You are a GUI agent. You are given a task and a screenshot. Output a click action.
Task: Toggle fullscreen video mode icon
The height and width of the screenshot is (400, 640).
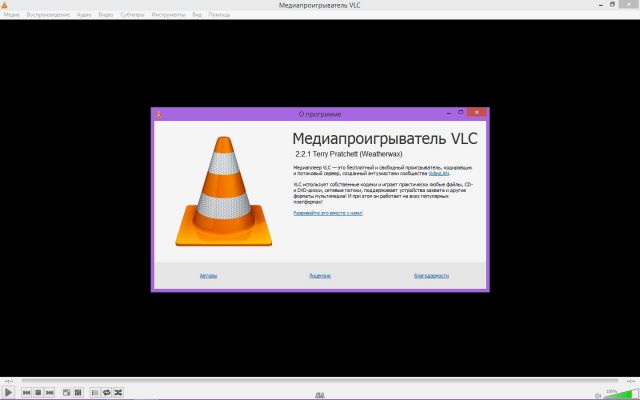pos(67,392)
